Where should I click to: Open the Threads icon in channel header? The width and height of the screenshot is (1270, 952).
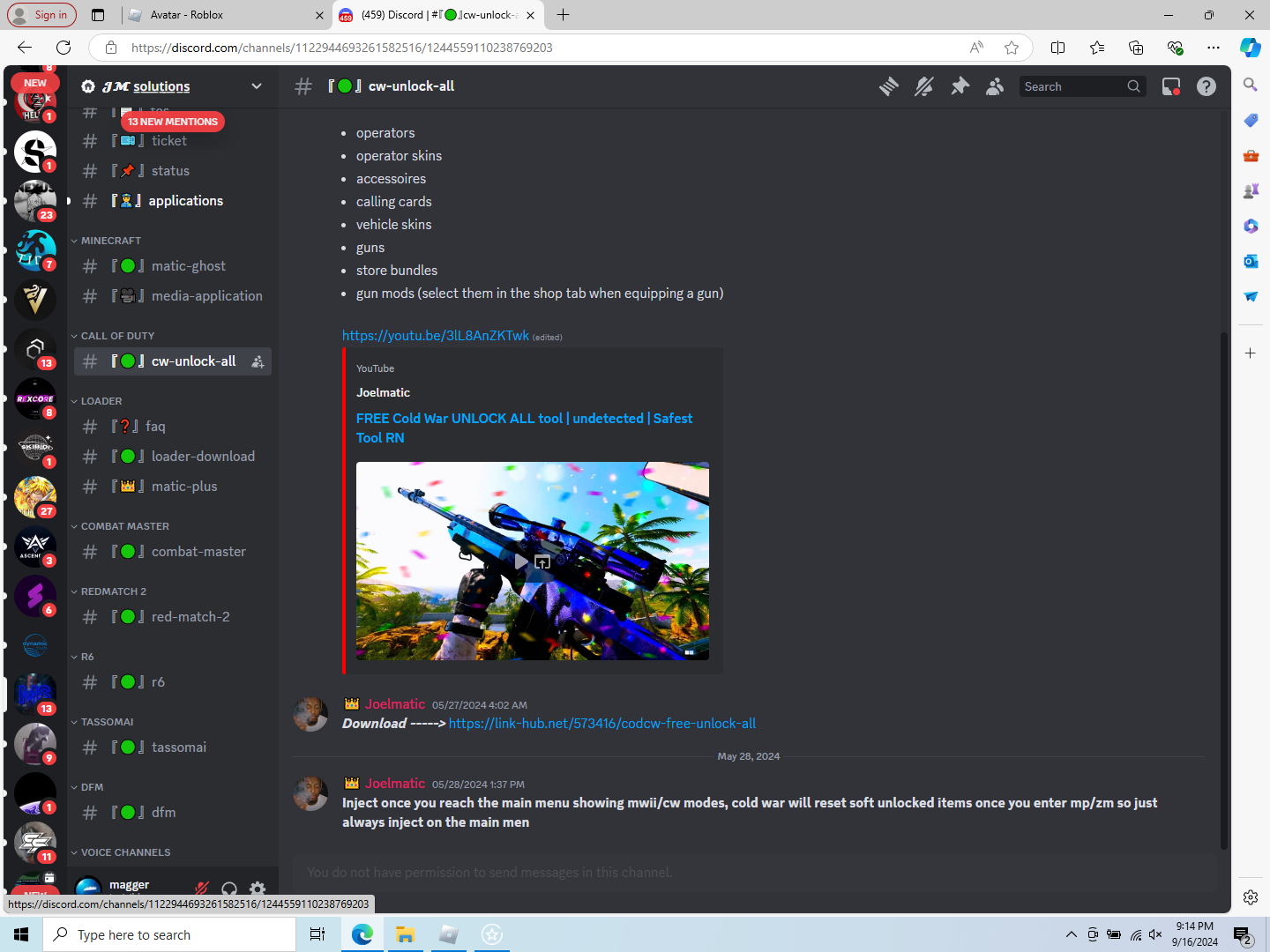pos(889,86)
